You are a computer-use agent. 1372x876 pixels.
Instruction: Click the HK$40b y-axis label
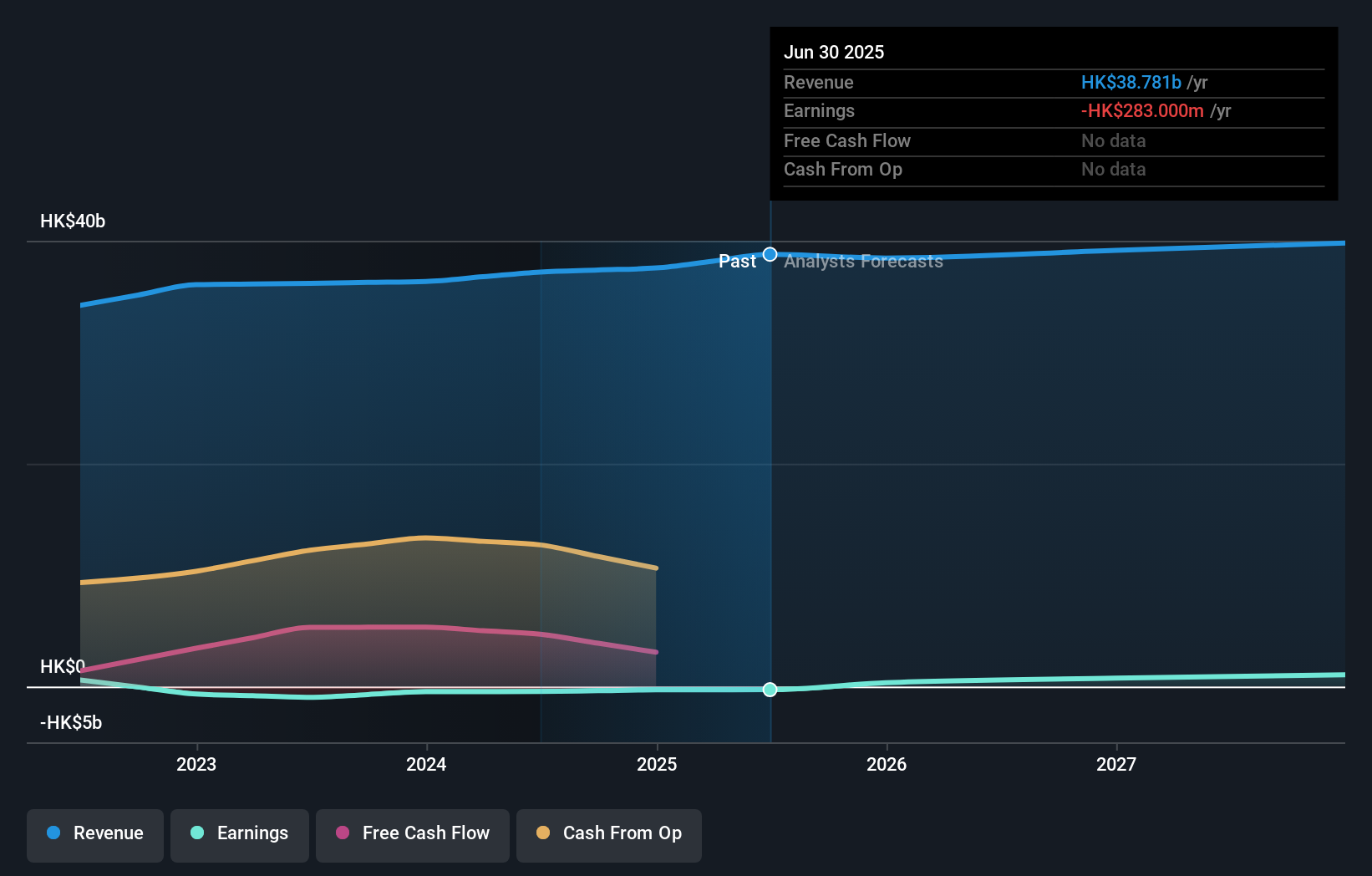(73, 222)
